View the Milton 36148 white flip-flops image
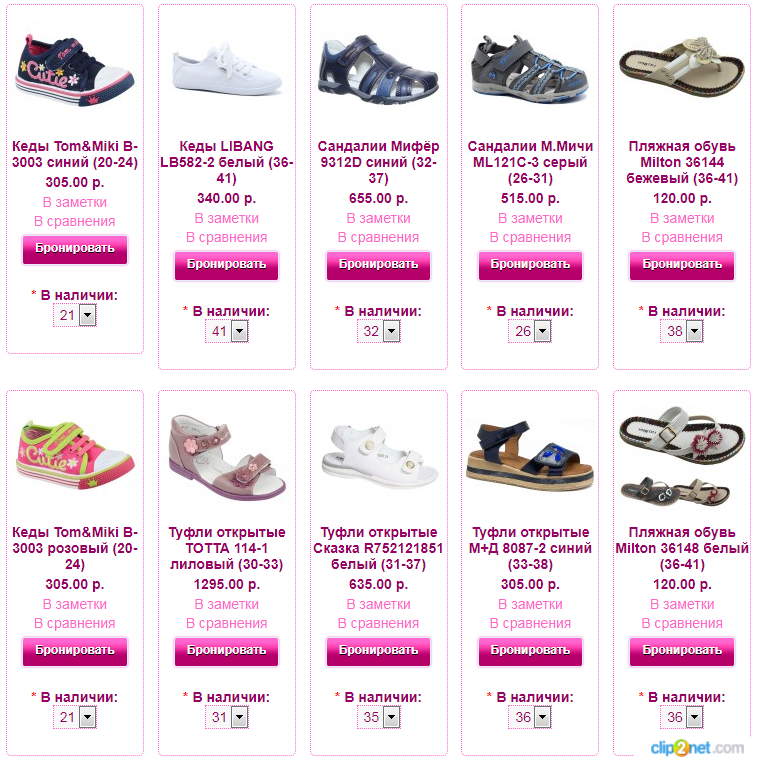 point(682,457)
